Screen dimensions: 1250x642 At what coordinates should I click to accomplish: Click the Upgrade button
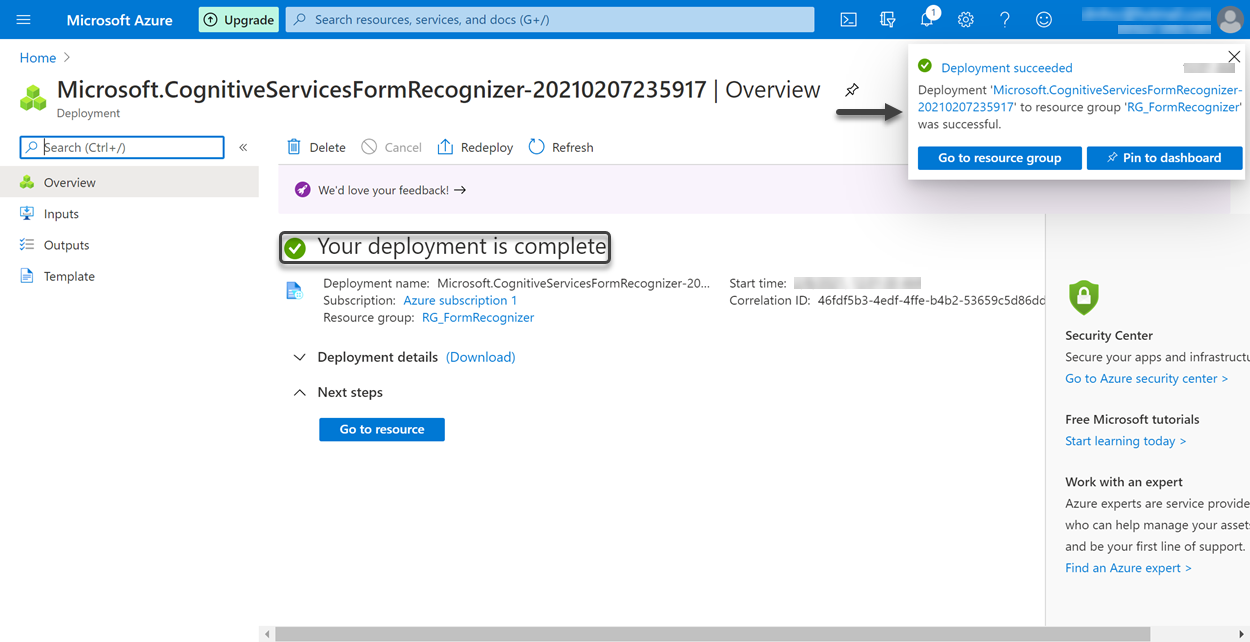coord(239,20)
